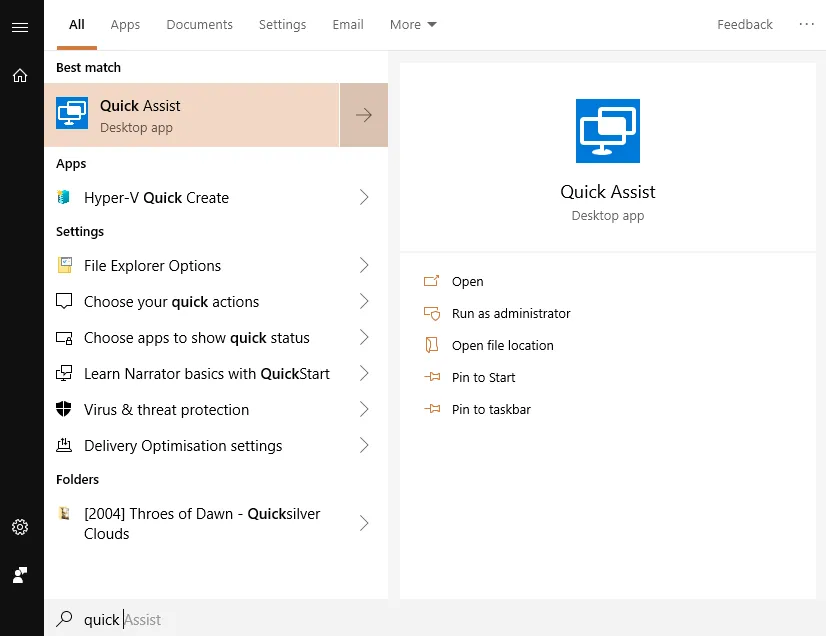Open Hyper-V Quick Create result
Image resolution: width=826 pixels, height=636 pixels.
click(x=216, y=197)
